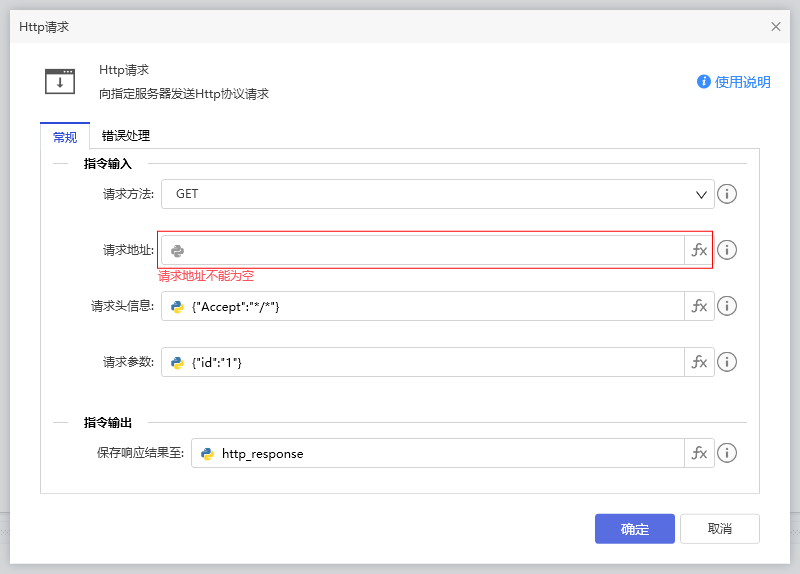
Task: Switch to the 错误处理 tab
Action: tap(126, 136)
